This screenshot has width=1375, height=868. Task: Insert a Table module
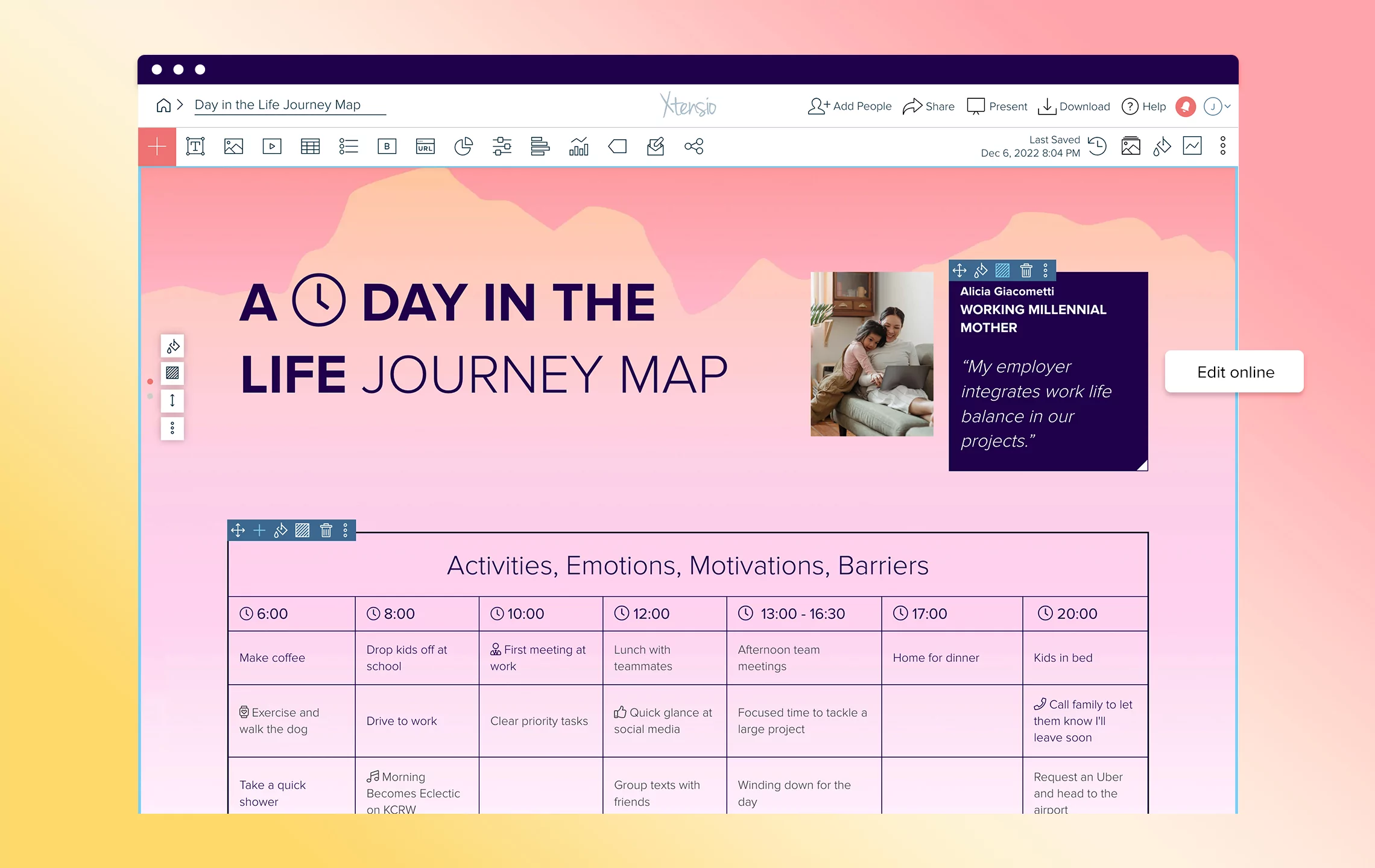pos(311,146)
